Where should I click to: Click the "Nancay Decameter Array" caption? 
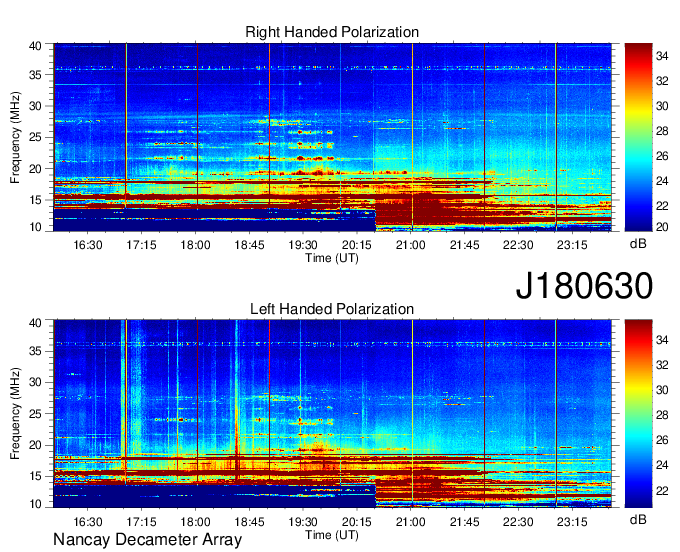point(147,540)
